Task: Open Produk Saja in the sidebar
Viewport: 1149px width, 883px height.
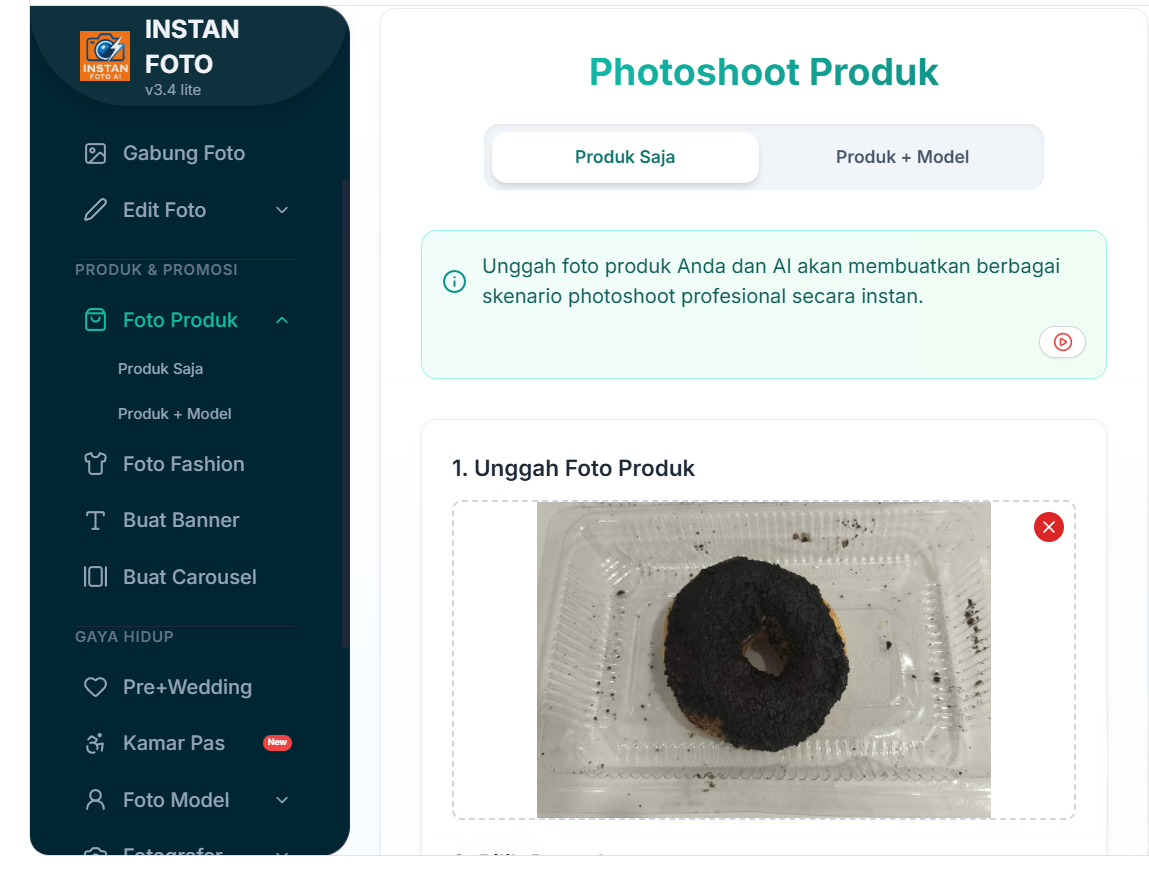Action: 160,369
